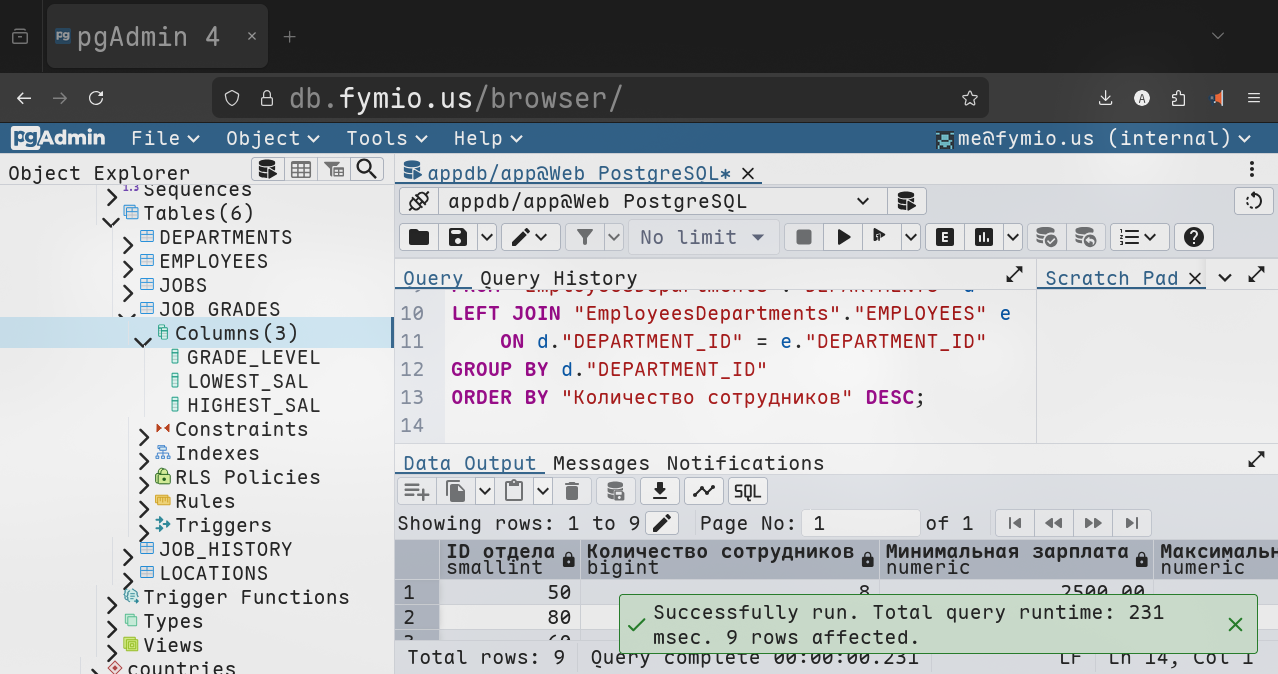Switch to the Query History tab
Viewport: 1278px width, 674px height.
558,278
